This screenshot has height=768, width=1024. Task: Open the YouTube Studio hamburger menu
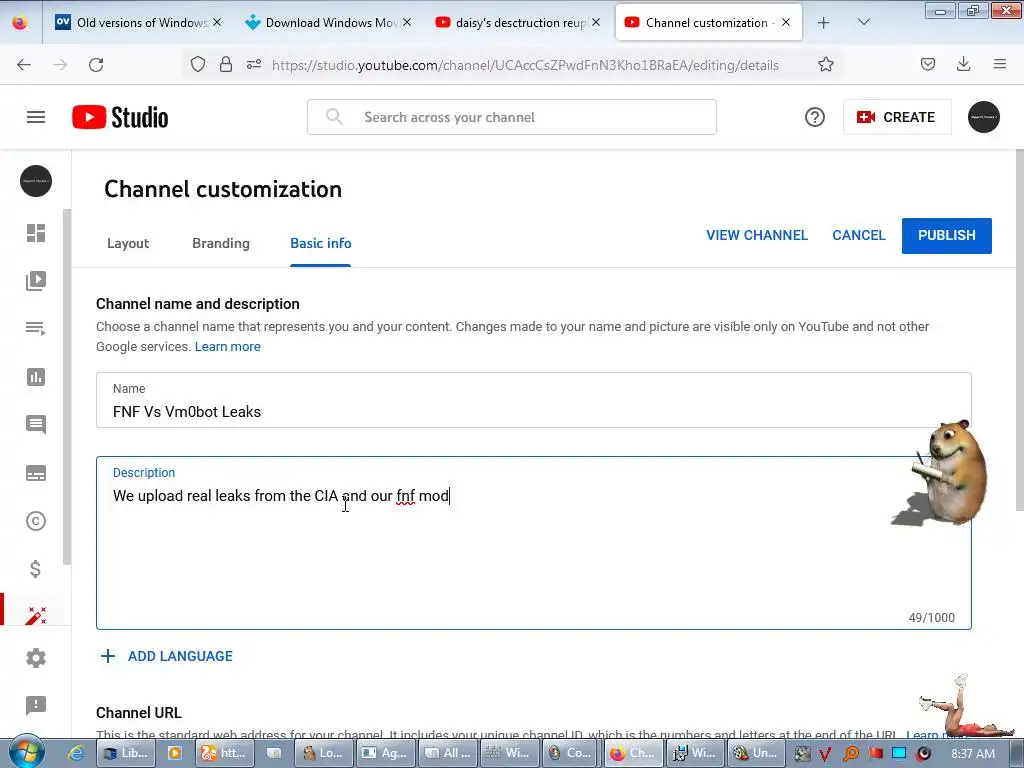[36, 117]
